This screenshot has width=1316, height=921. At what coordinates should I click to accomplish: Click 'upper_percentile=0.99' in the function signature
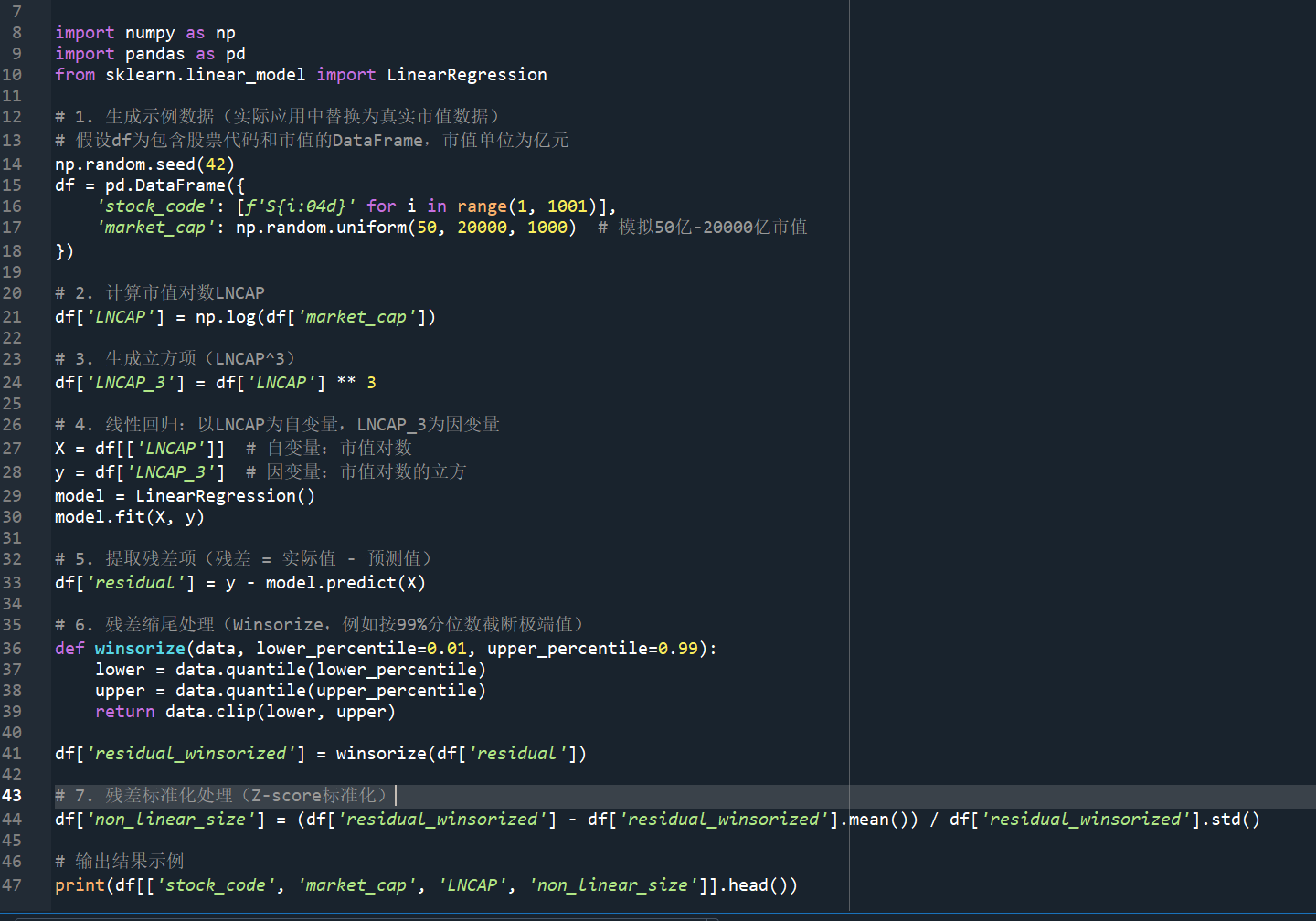(592, 649)
